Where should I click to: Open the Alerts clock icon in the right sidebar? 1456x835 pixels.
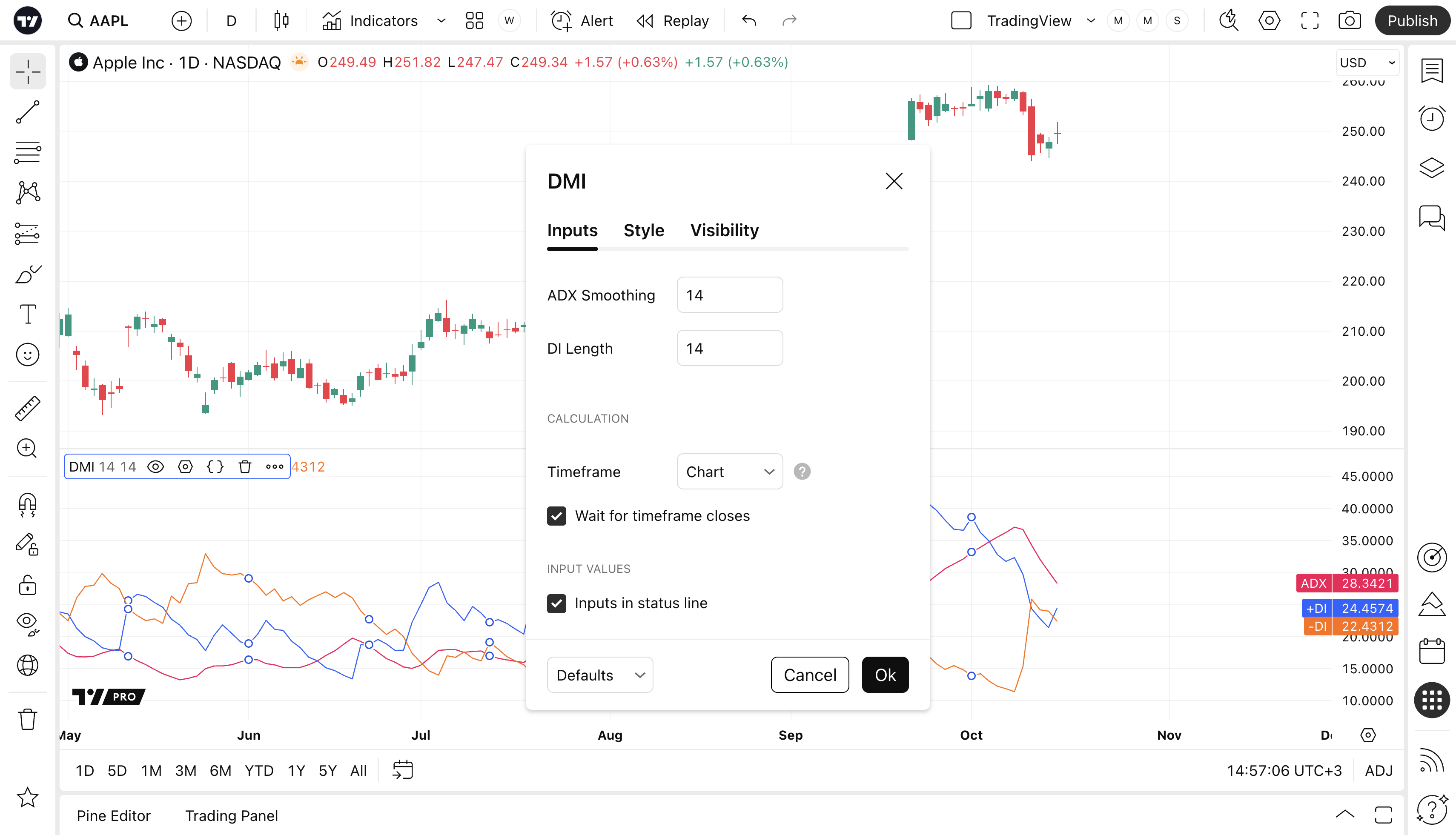1432,119
